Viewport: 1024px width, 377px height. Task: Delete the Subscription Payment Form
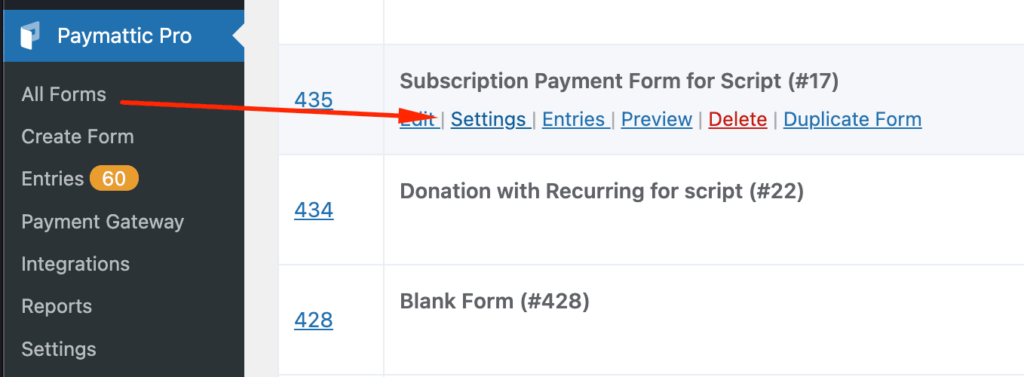pyautogui.click(x=737, y=120)
